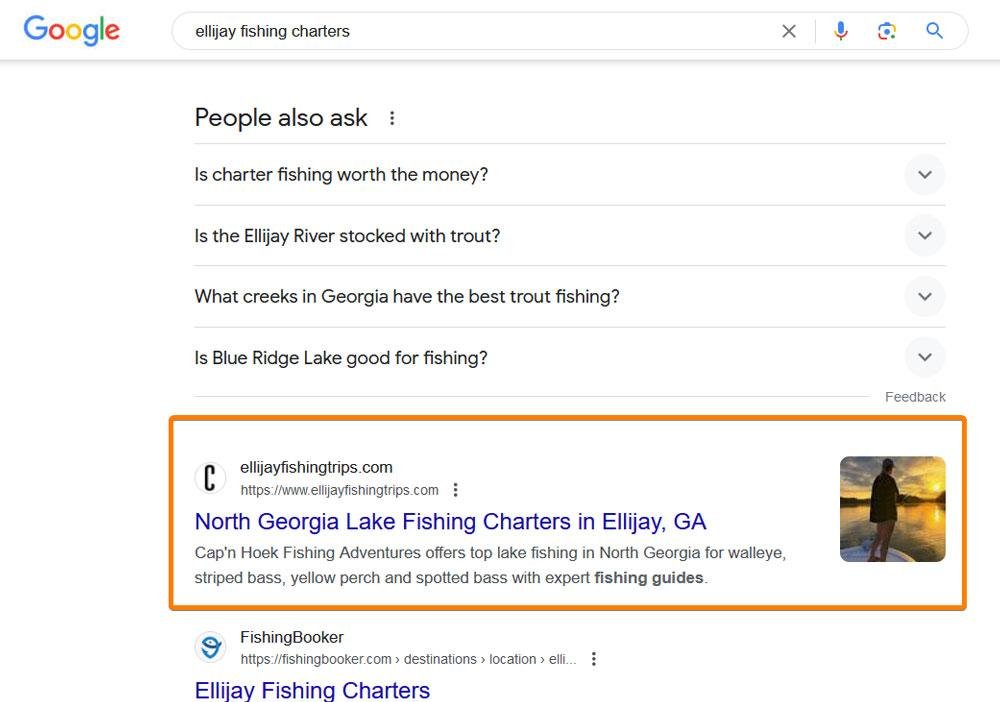The image size is (1000, 702).
Task: Click the FishingBooker site favicon
Action: [210, 647]
